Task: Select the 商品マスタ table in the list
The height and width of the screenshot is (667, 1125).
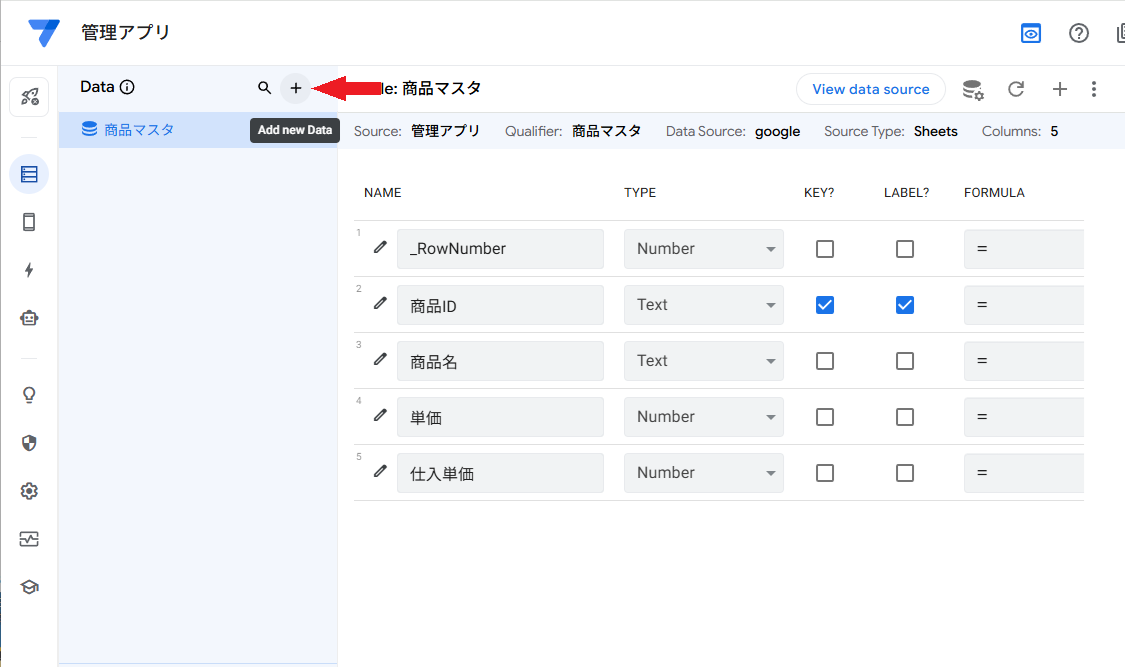Action: tap(140, 129)
